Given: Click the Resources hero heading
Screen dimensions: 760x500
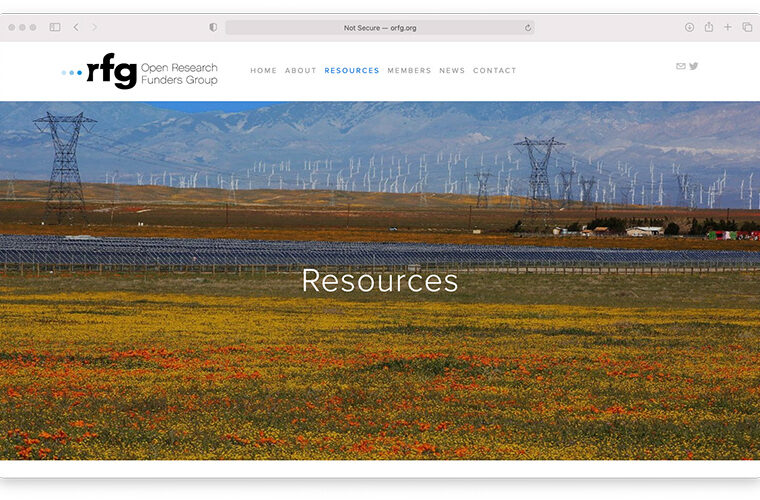Looking at the screenshot, I should point(380,281).
